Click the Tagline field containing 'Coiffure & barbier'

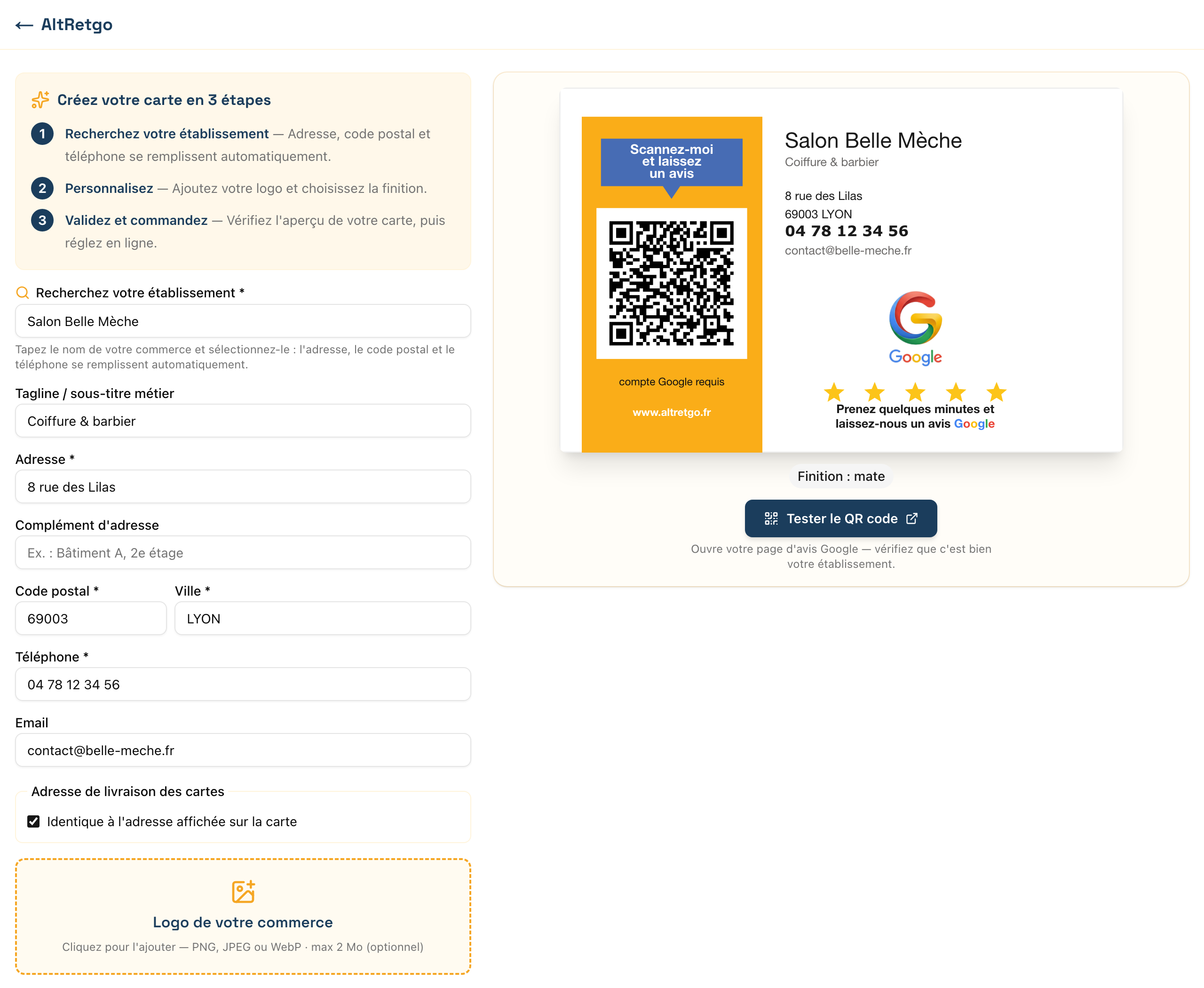pos(243,421)
